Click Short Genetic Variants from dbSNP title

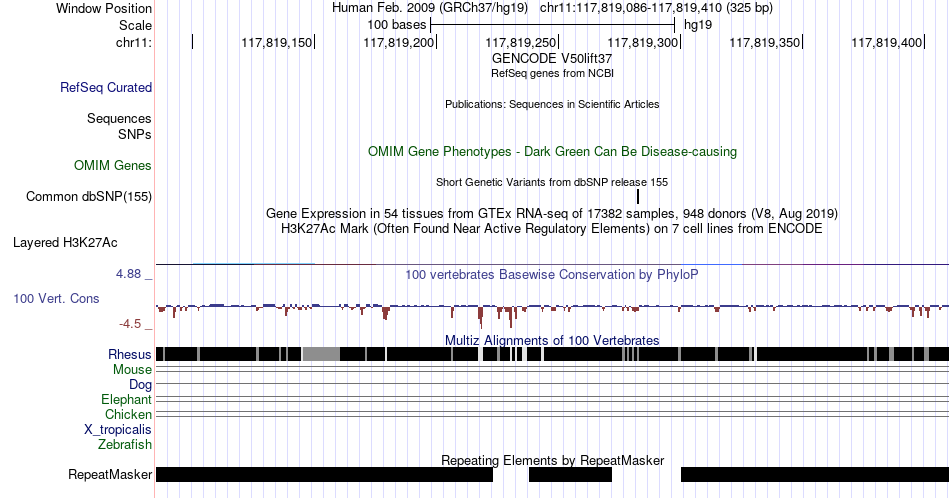click(x=552, y=182)
